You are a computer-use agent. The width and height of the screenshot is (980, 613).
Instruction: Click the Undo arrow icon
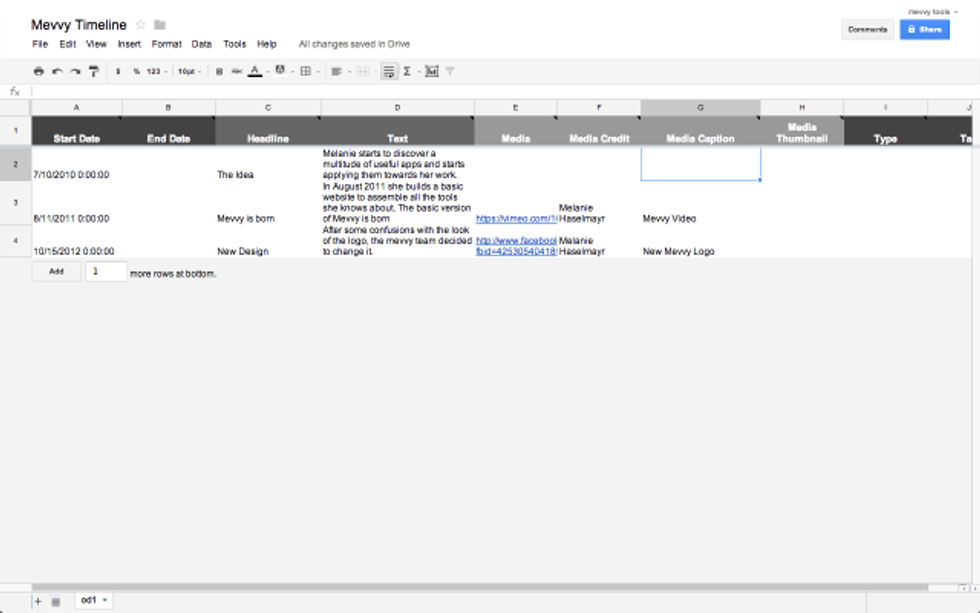pyautogui.click(x=57, y=72)
